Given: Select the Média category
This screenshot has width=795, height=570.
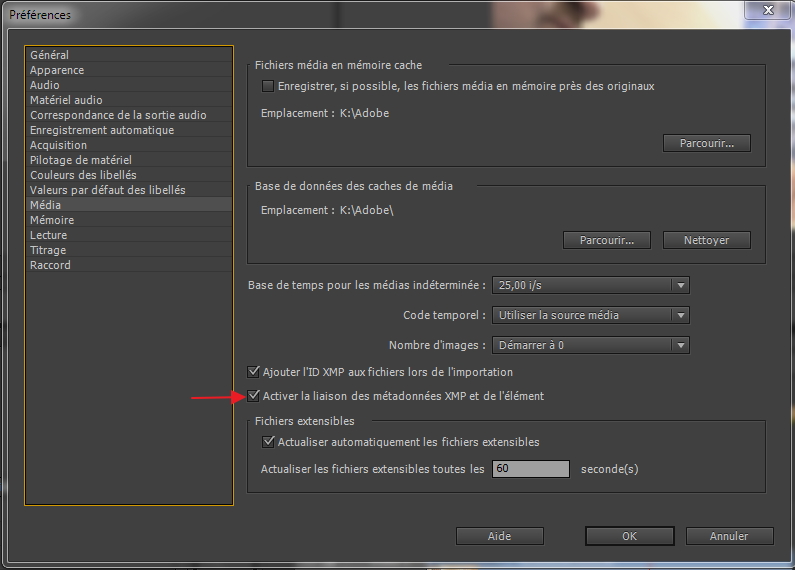Looking at the screenshot, I should pos(129,205).
